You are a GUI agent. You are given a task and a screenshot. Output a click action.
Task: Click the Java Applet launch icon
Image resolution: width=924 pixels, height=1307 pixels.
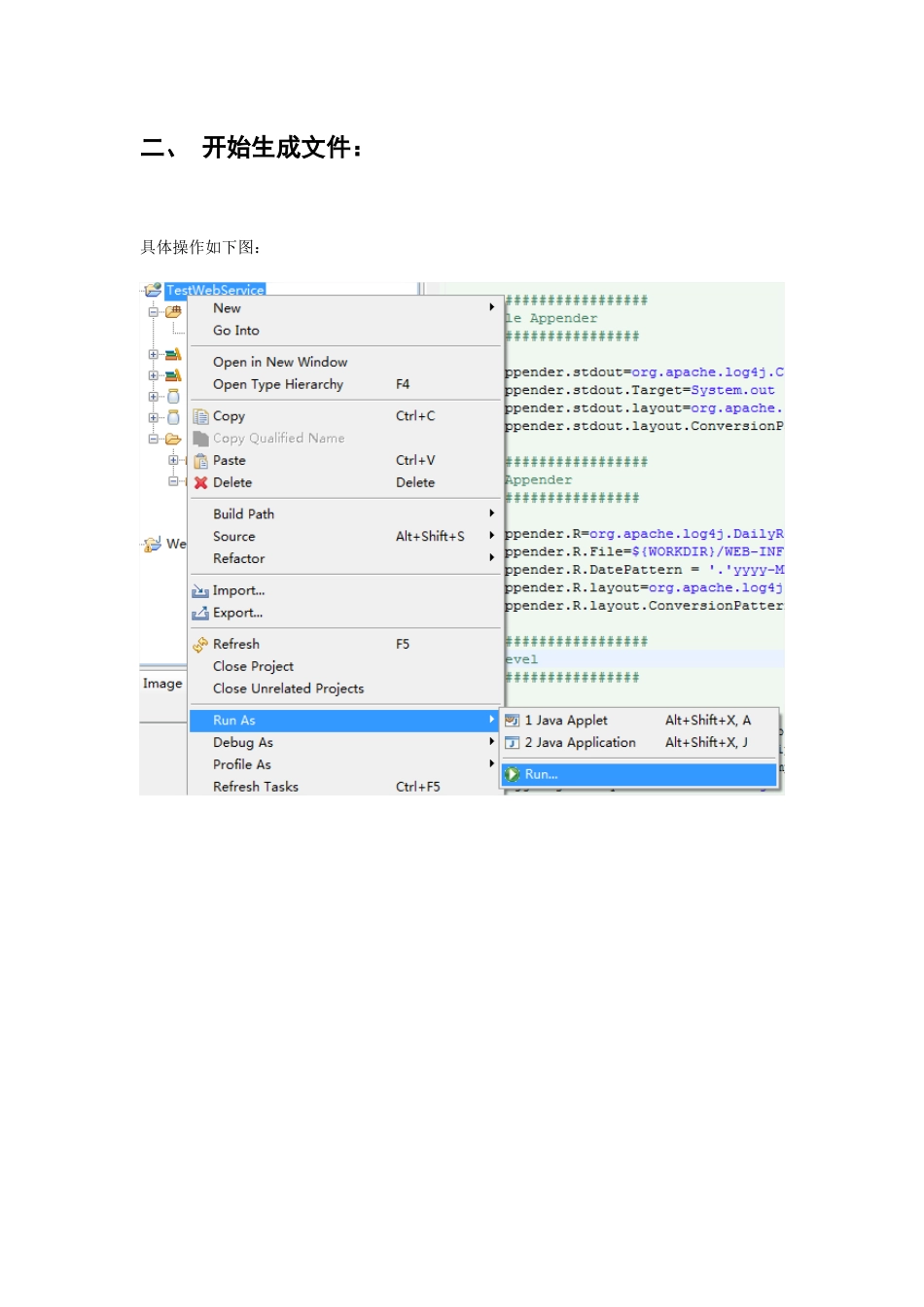tap(513, 721)
